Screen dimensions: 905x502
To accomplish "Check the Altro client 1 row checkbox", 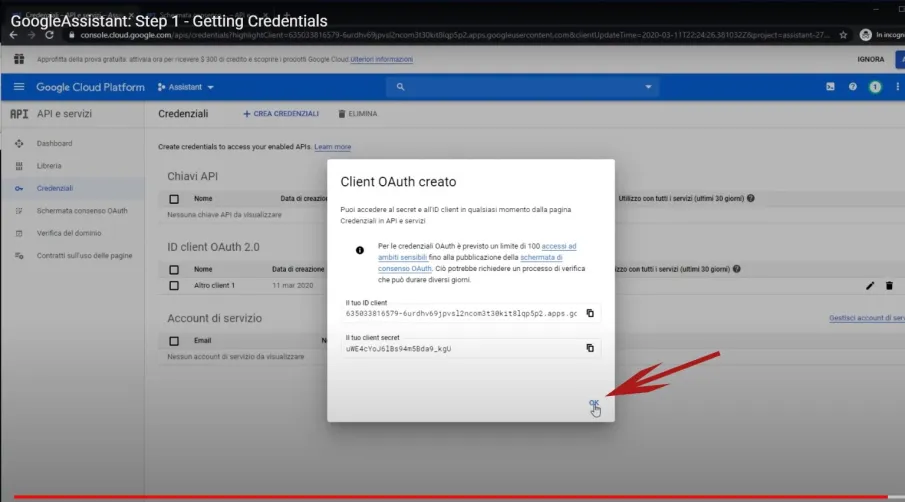I will (174, 286).
